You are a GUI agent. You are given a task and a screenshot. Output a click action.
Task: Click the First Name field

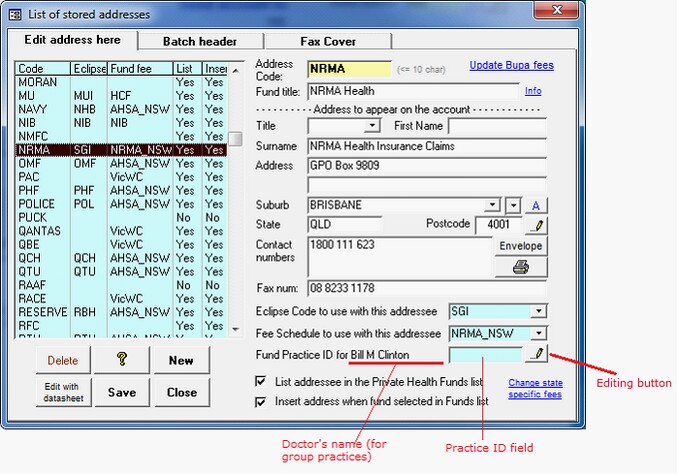coord(498,126)
